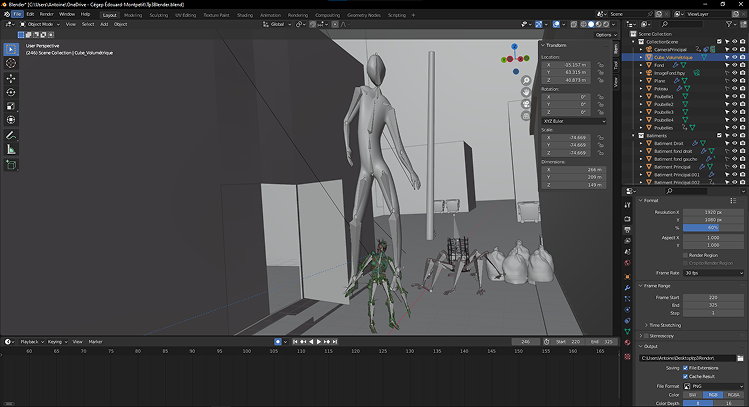The width and height of the screenshot is (749, 407).
Task: Open the XYZ Euler rotation mode dropdown
Action: pos(573,121)
